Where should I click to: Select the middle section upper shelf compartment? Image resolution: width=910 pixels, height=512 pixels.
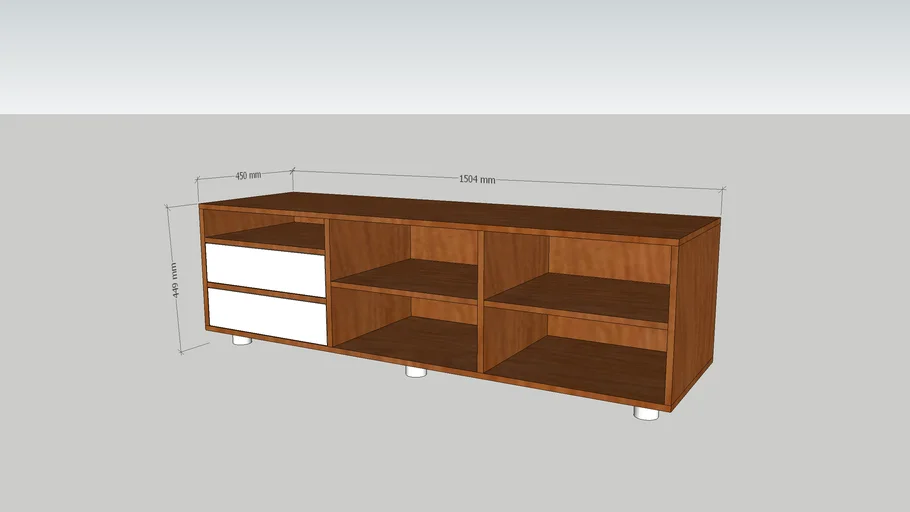point(405,250)
